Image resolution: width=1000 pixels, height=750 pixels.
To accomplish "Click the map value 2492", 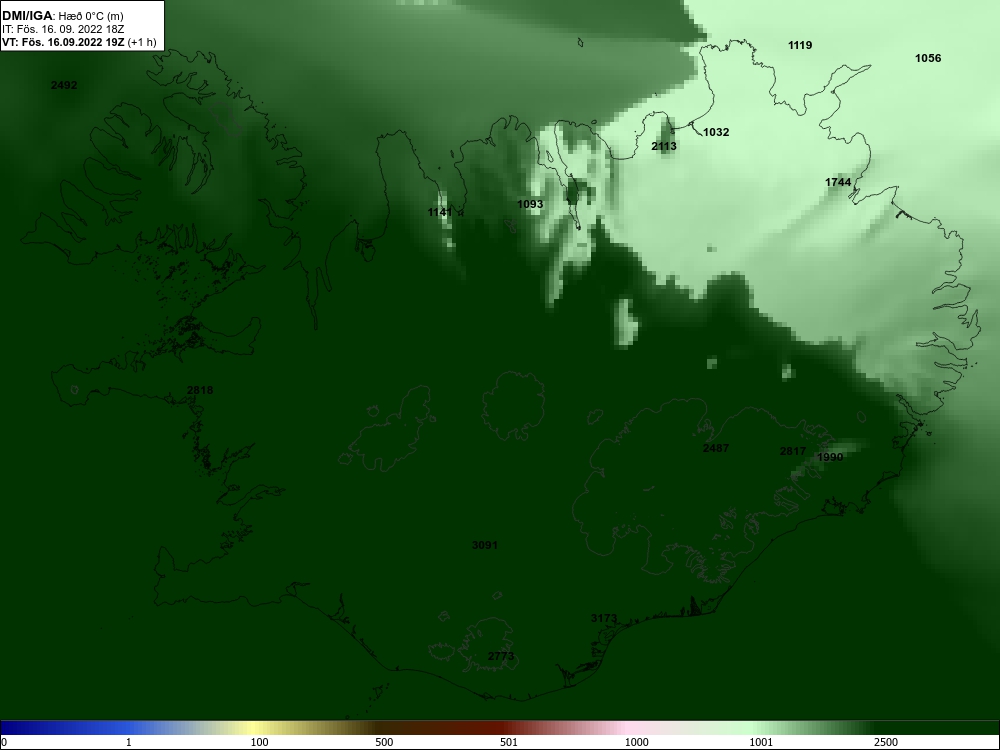I will 64,85.
